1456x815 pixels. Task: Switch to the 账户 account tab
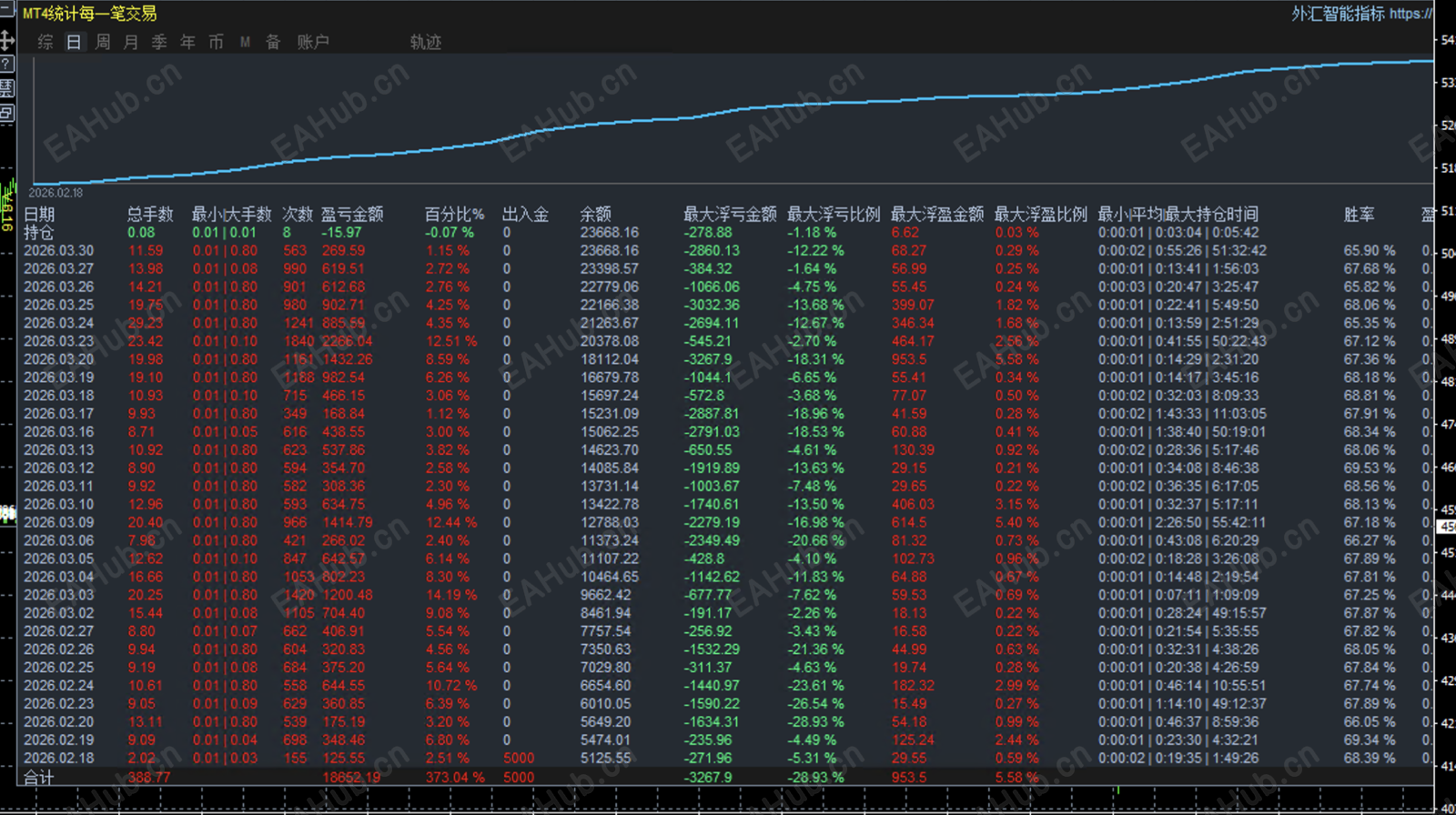[313, 42]
